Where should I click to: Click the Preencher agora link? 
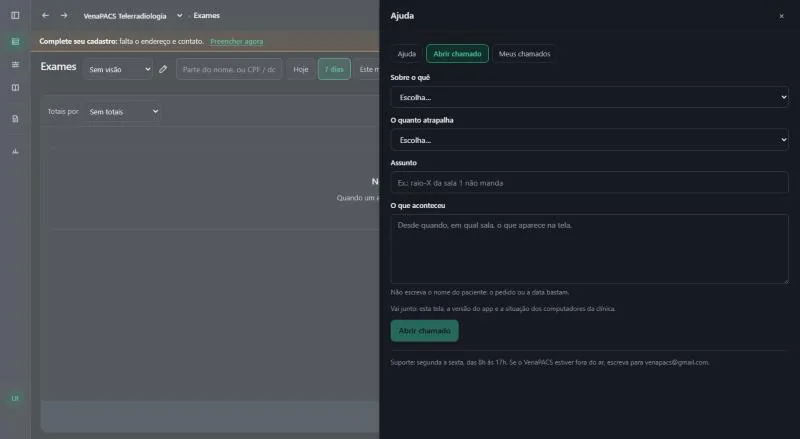pyautogui.click(x=237, y=41)
